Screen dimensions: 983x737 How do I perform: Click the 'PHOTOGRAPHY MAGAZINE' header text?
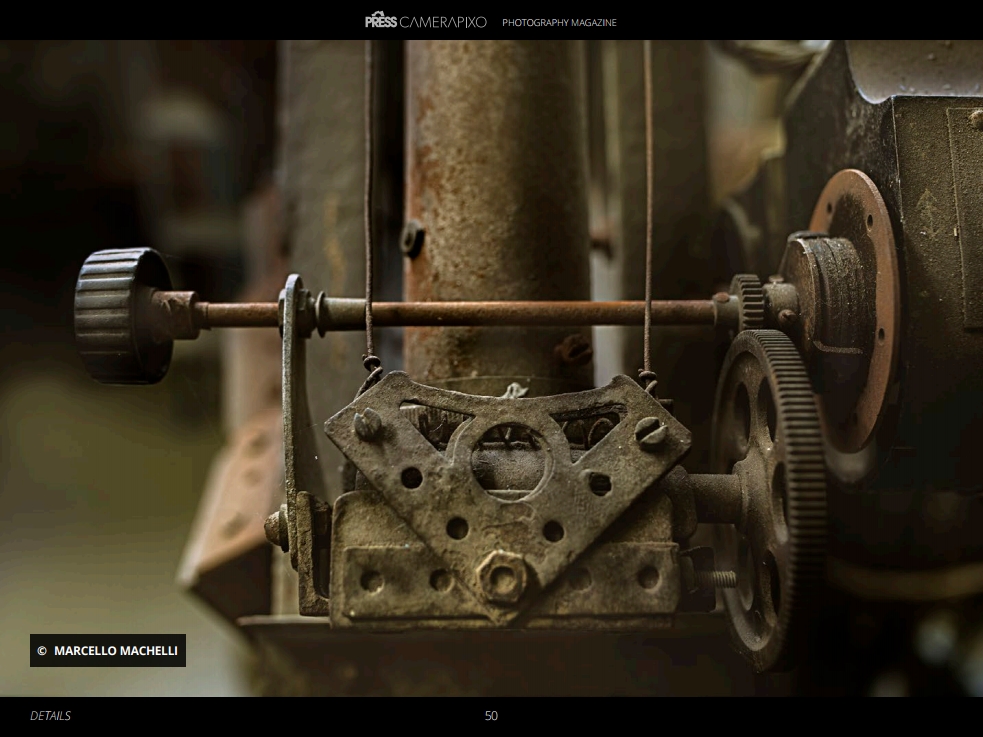coord(559,23)
